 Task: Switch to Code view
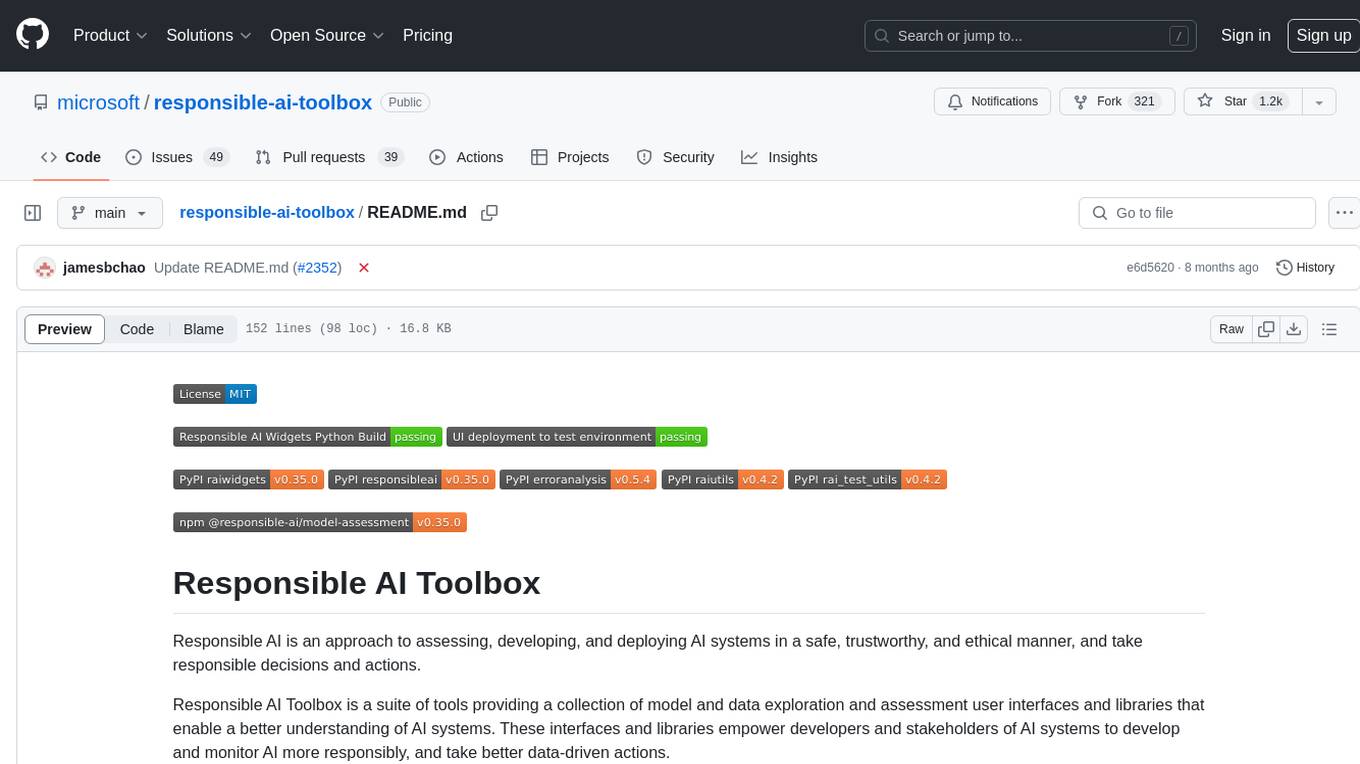[137, 329]
